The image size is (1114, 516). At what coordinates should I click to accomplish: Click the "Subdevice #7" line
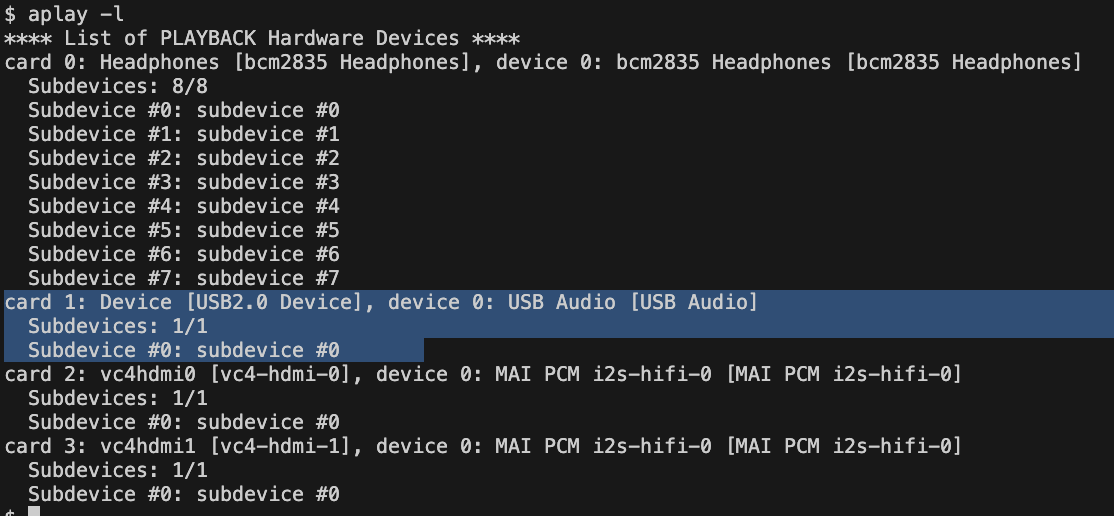pyautogui.click(x=184, y=278)
